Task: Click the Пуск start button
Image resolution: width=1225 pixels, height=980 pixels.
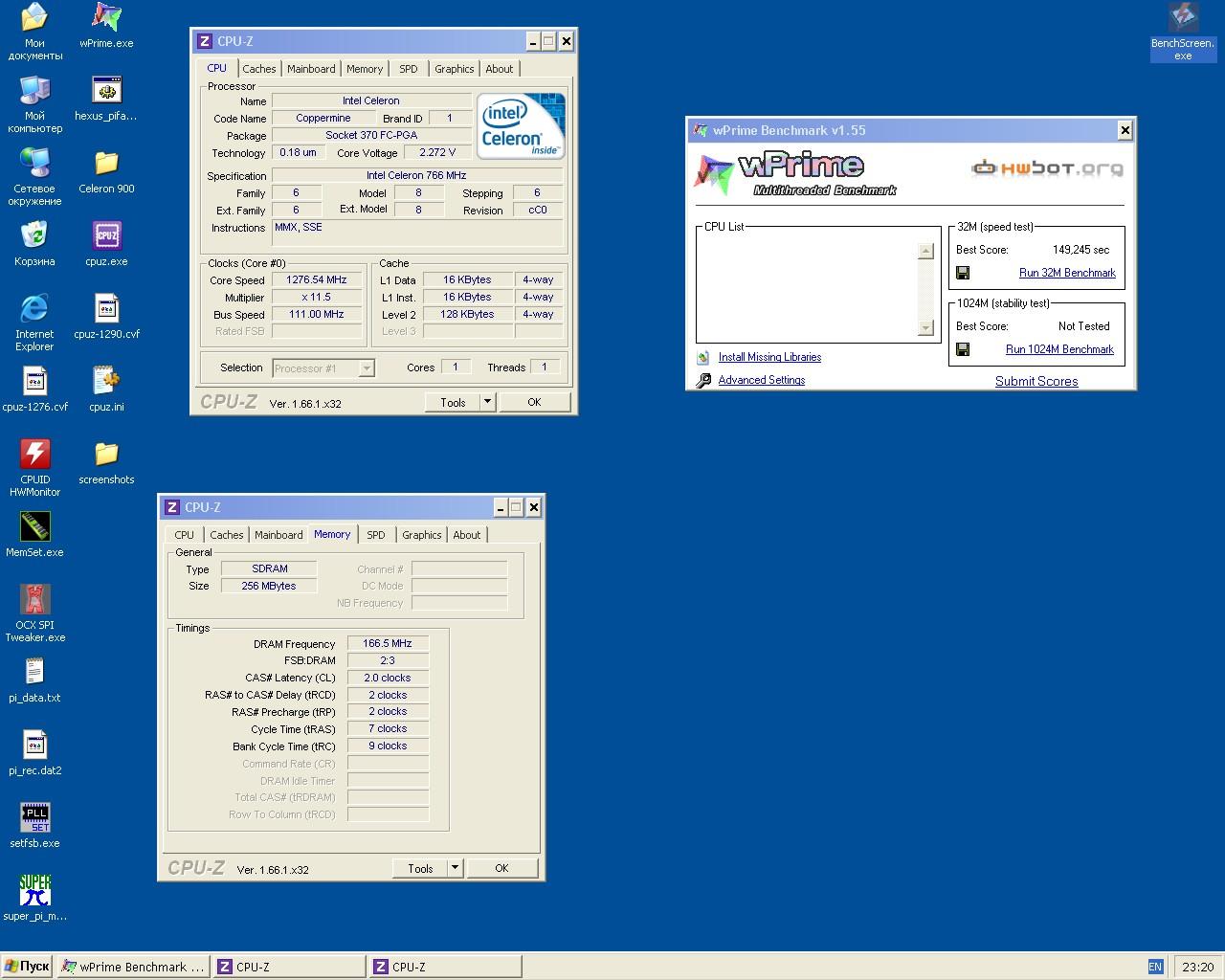Action: click(x=27, y=967)
